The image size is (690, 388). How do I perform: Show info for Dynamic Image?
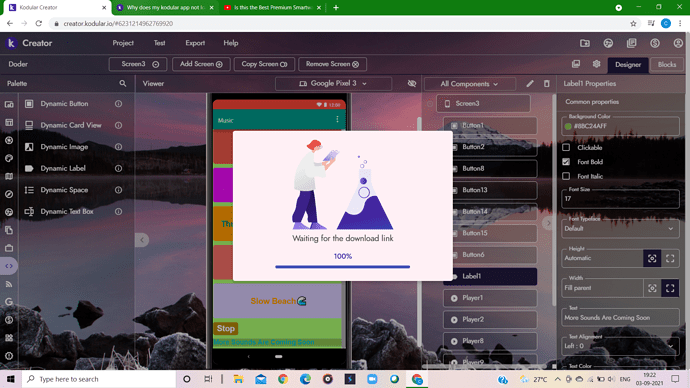pos(118,147)
